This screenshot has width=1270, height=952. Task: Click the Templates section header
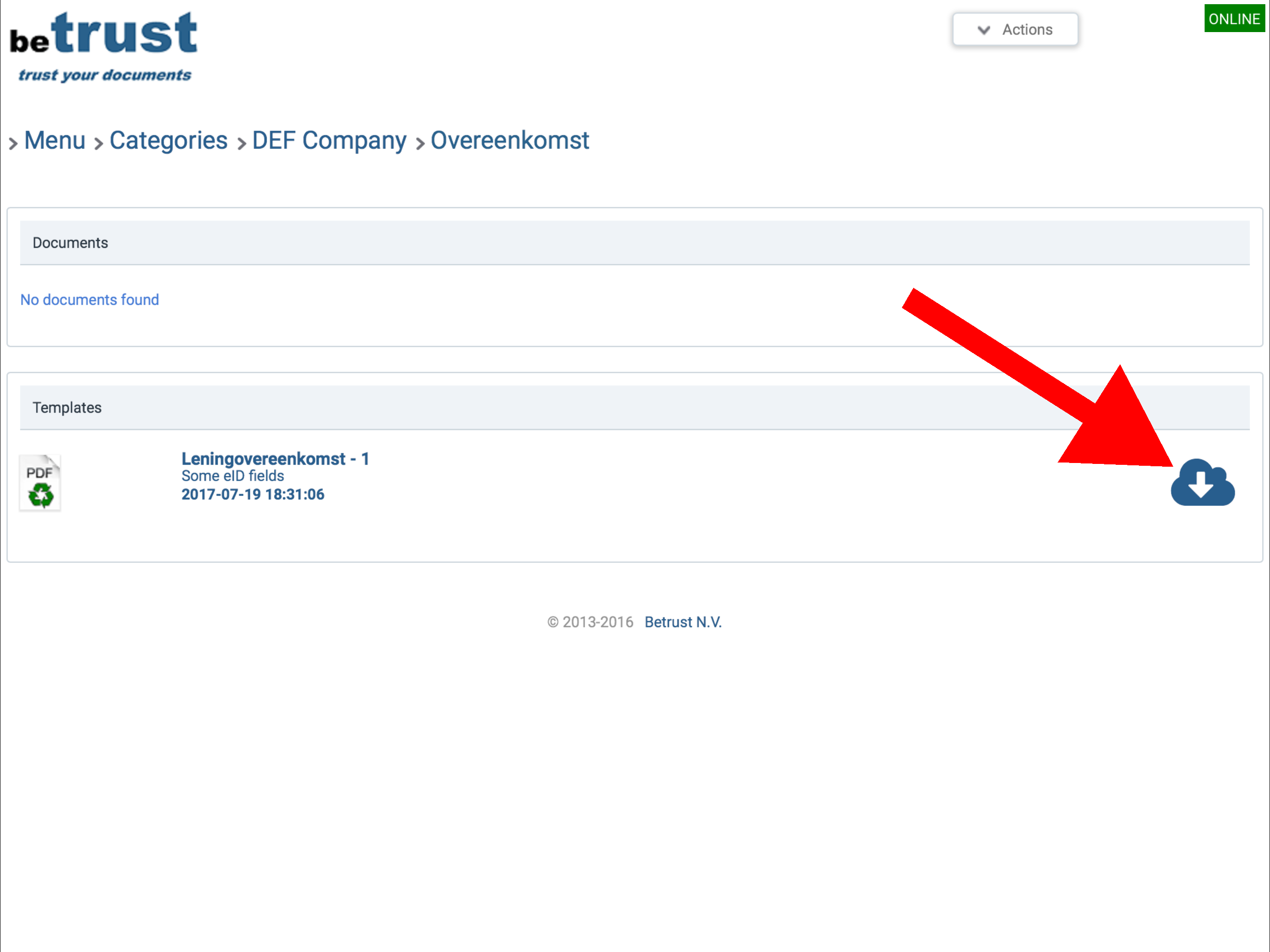tap(67, 408)
